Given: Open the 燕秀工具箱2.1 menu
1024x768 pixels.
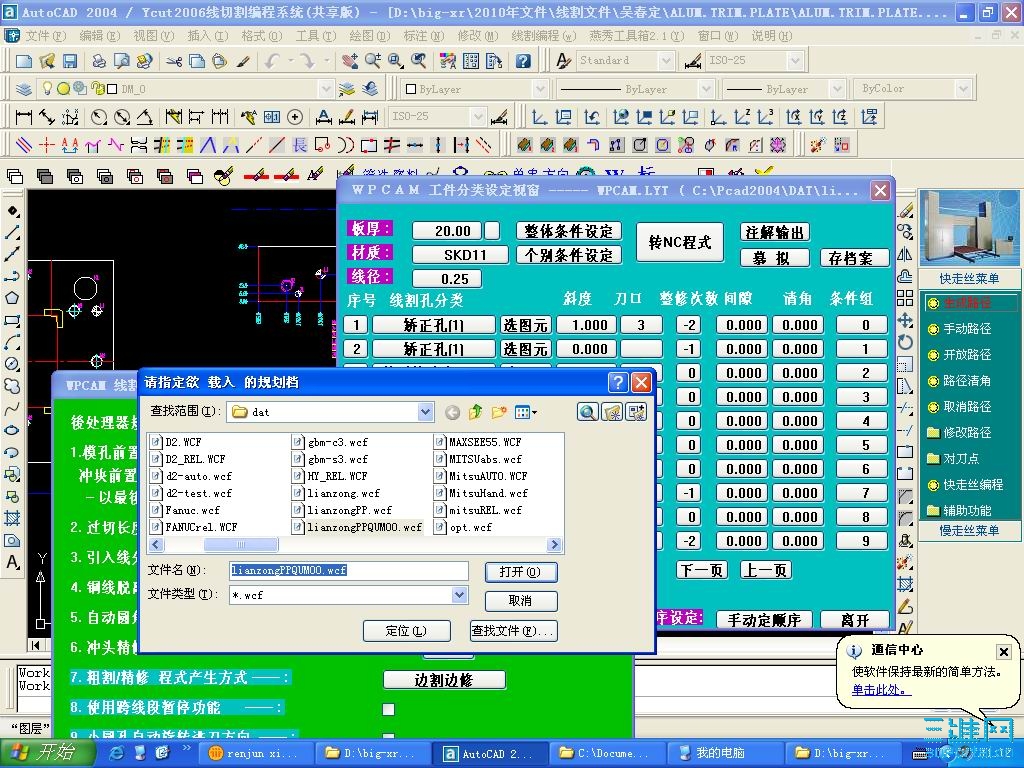Looking at the screenshot, I should 636,35.
